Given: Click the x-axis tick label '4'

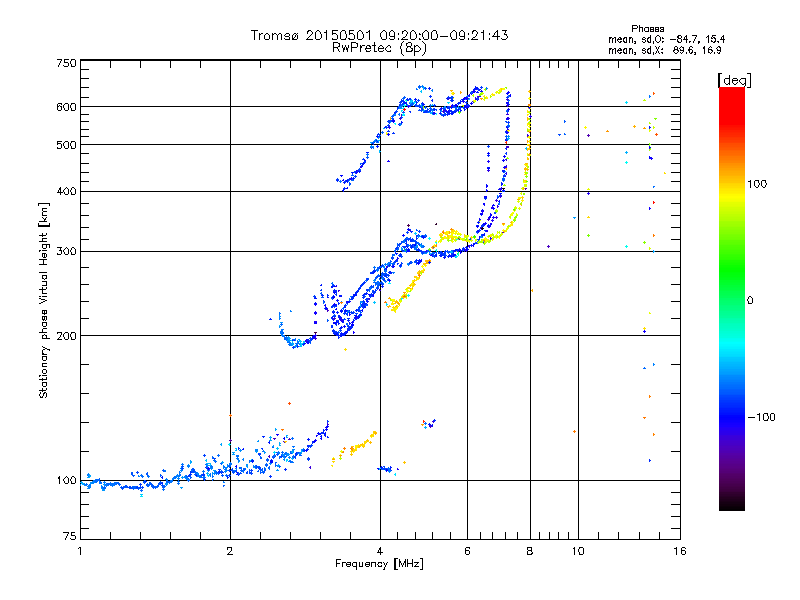Looking at the screenshot, I should point(380,551).
